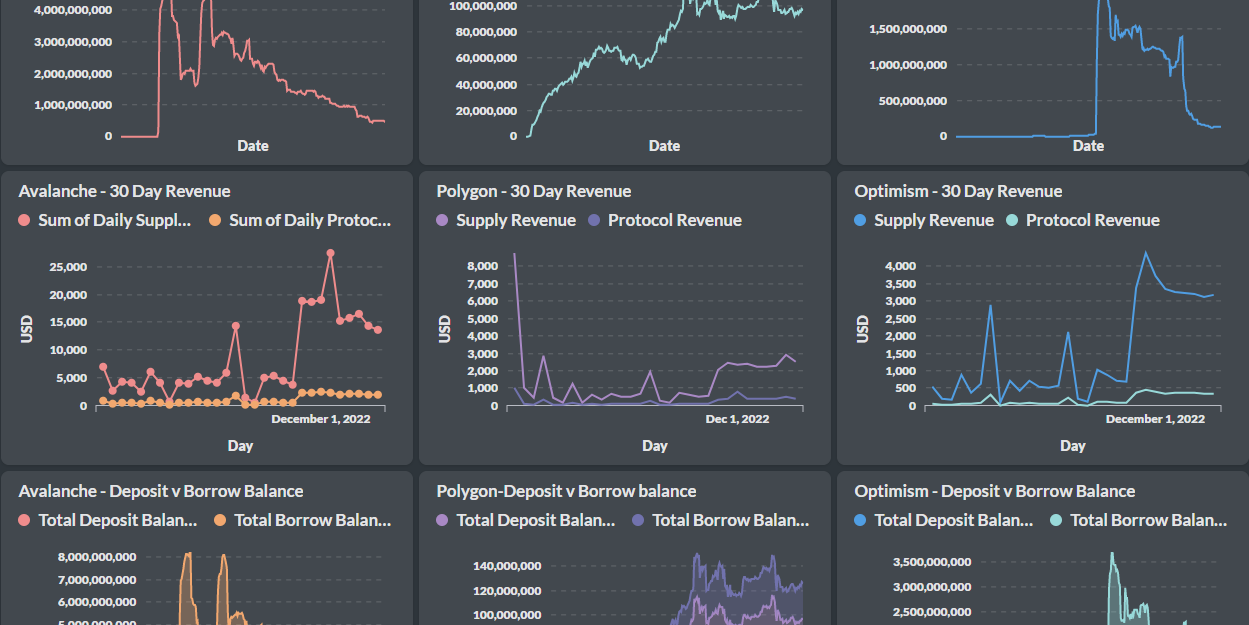Open the Avalanche - 30 Day Revenue card title
This screenshot has height=625, width=1249.
[x=124, y=191]
